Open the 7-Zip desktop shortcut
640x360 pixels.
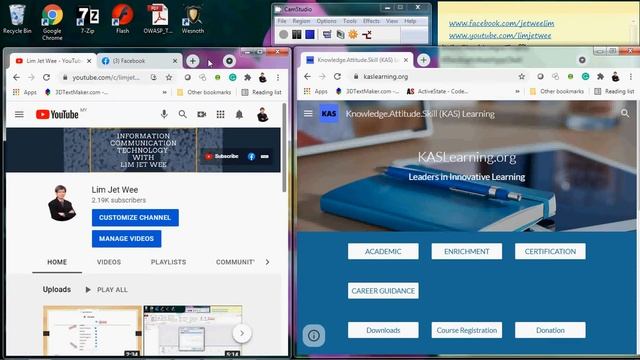click(87, 20)
